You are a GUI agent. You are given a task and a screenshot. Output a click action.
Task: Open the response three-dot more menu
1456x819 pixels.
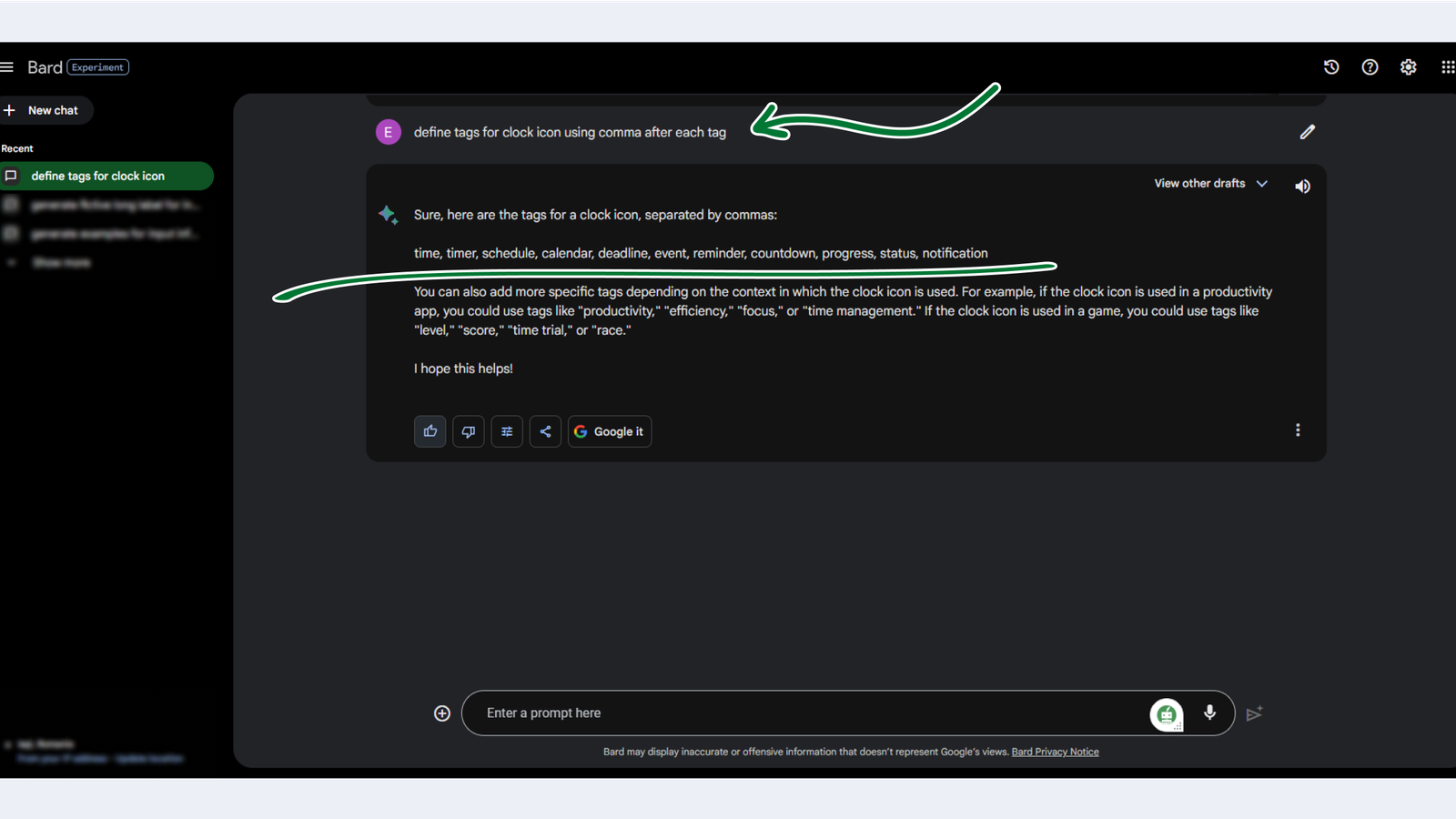(1298, 430)
